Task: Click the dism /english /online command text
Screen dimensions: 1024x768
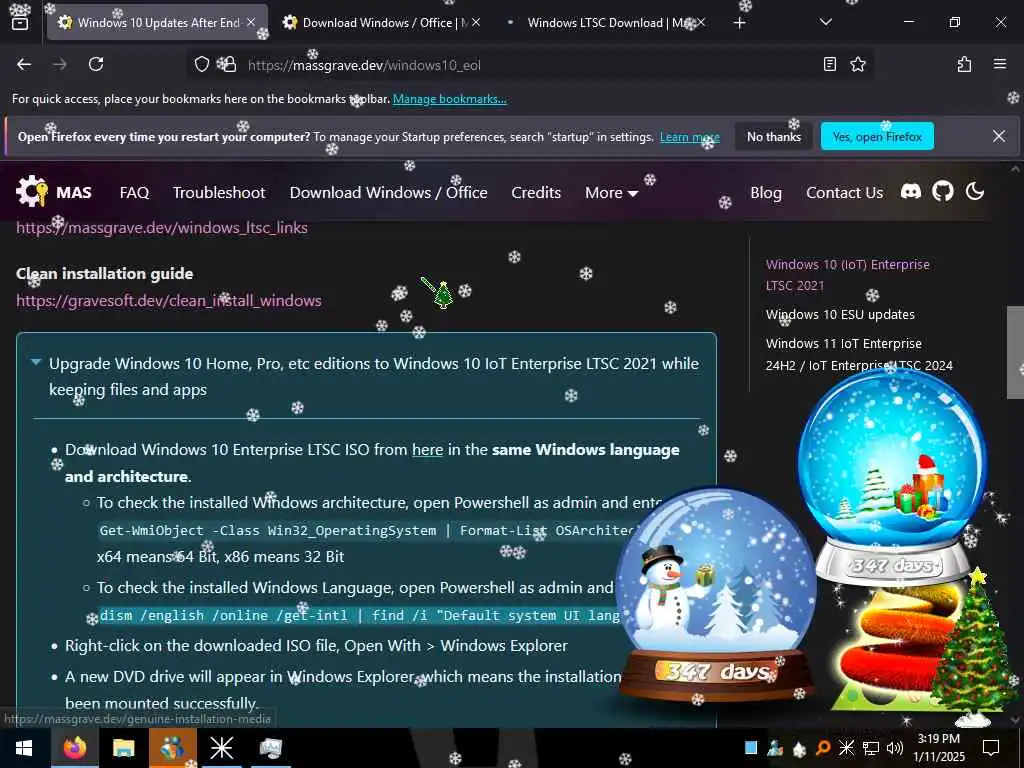Action: 359,615
